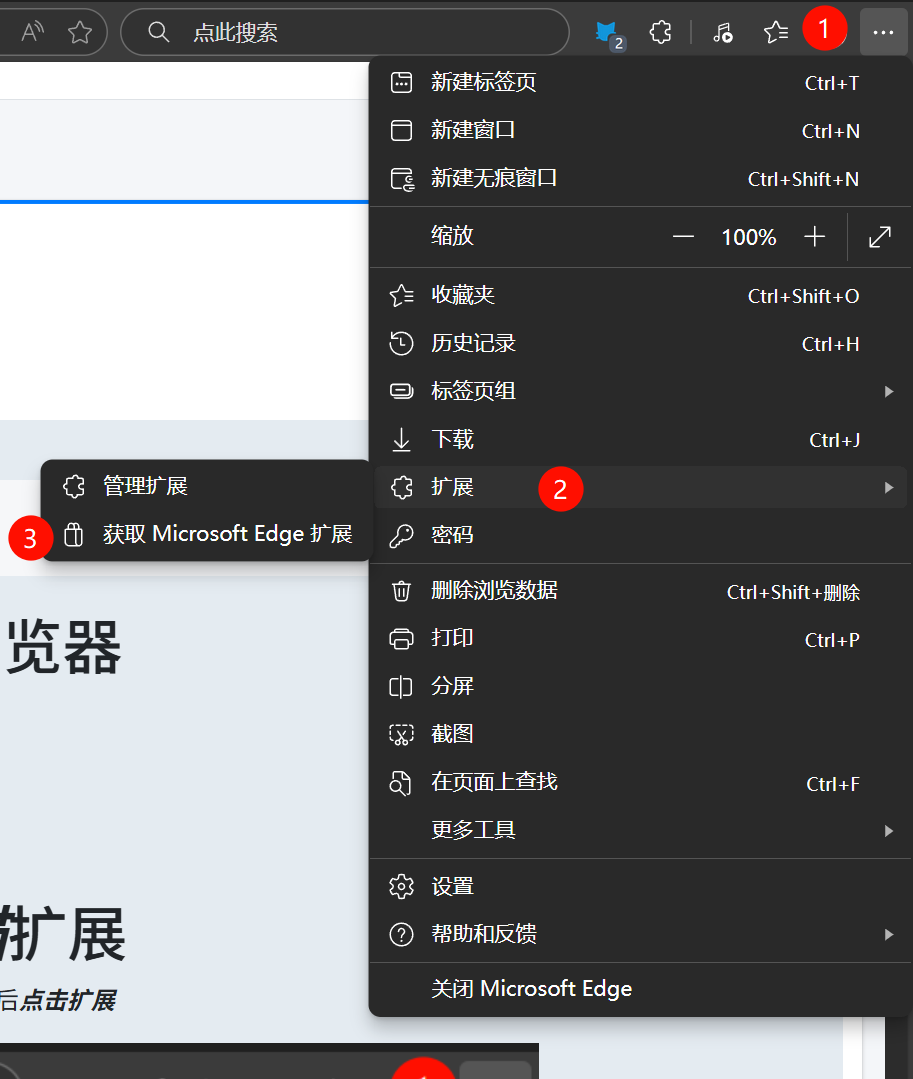Open the Favorites star-list toolbar icon
Image resolution: width=913 pixels, height=1079 pixels.
point(776,32)
